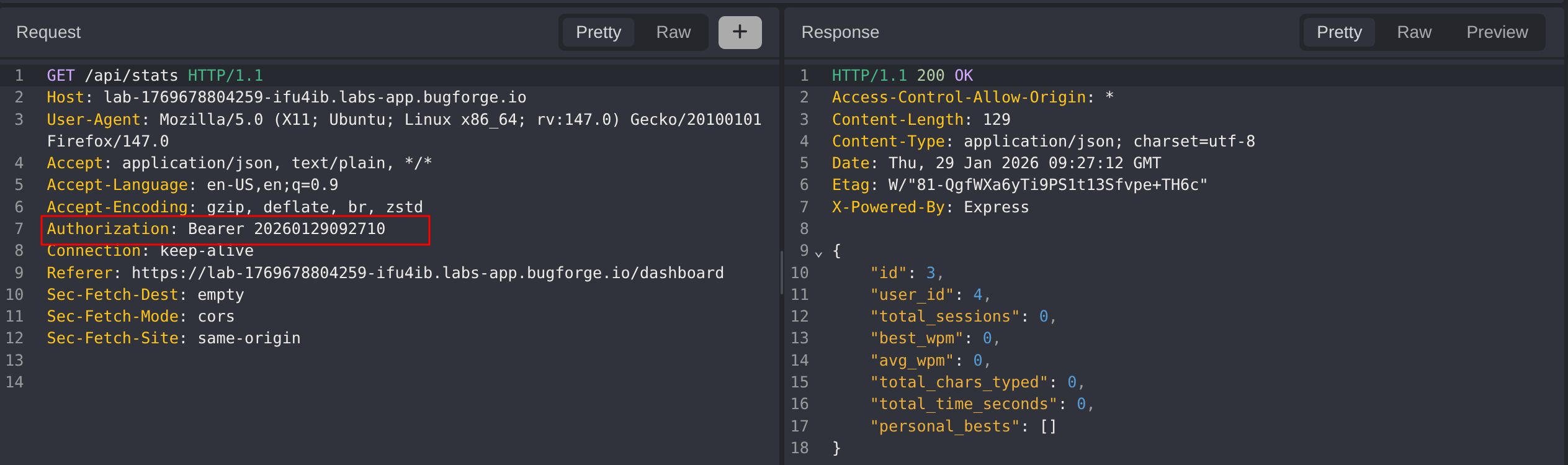Click the divider handle between Request and Response
This screenshot has height=465, width=1568.
pyautogui.click(x=781, y=273)
